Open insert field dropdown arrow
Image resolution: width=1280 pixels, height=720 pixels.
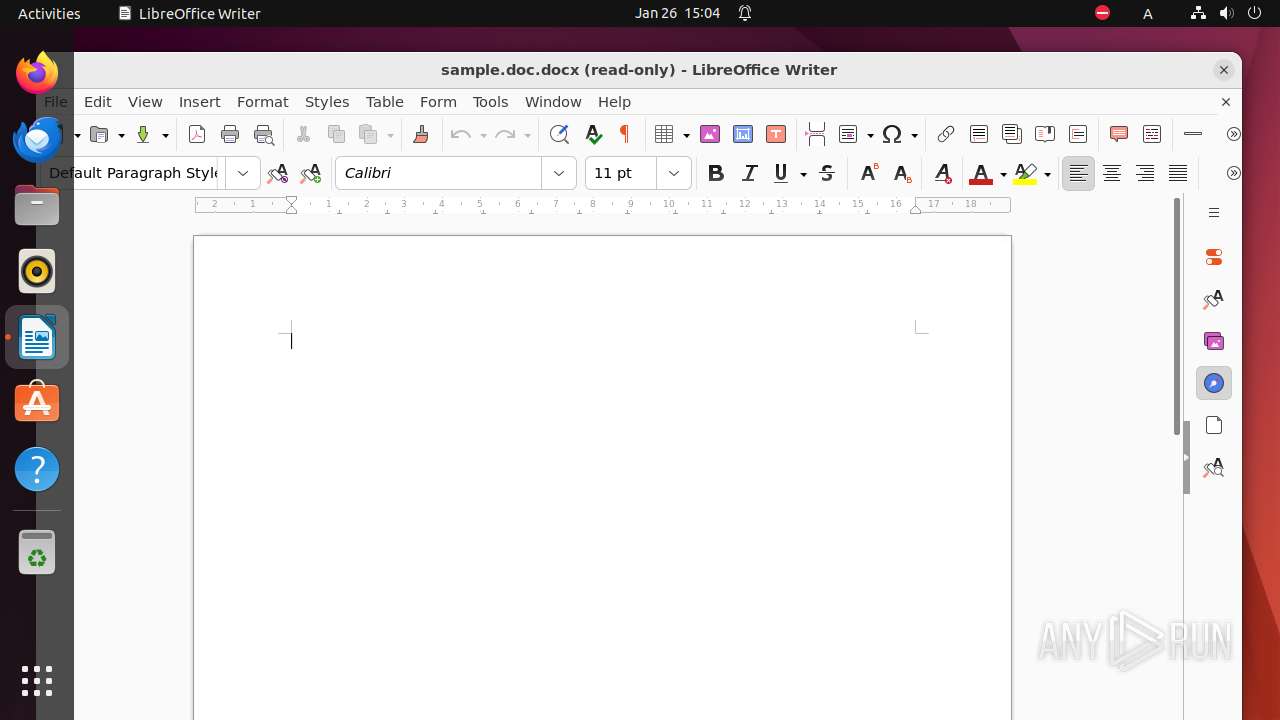pyautogui.click(x=870, y=135)
